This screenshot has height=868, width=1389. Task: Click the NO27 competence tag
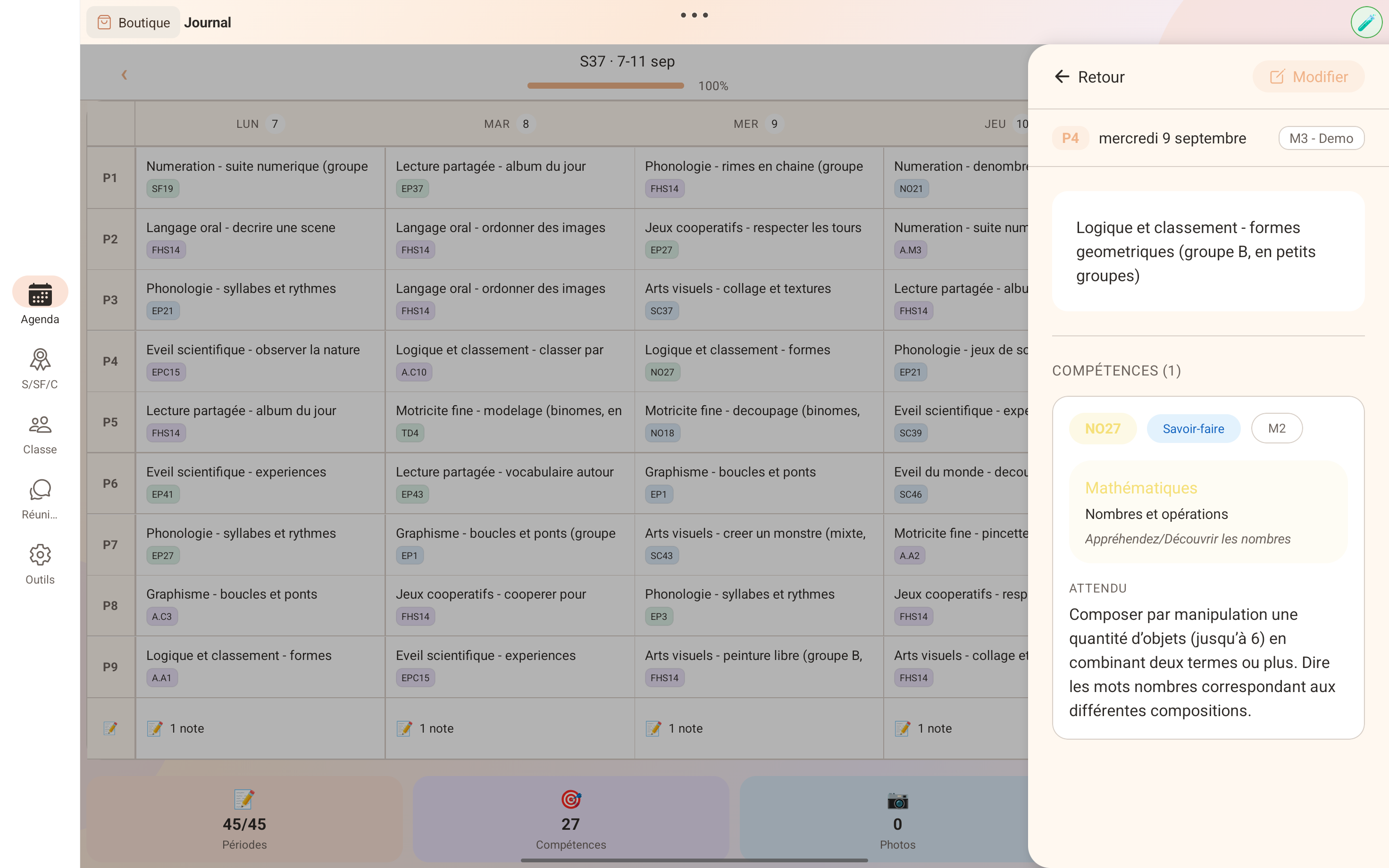coord(1102,429)
